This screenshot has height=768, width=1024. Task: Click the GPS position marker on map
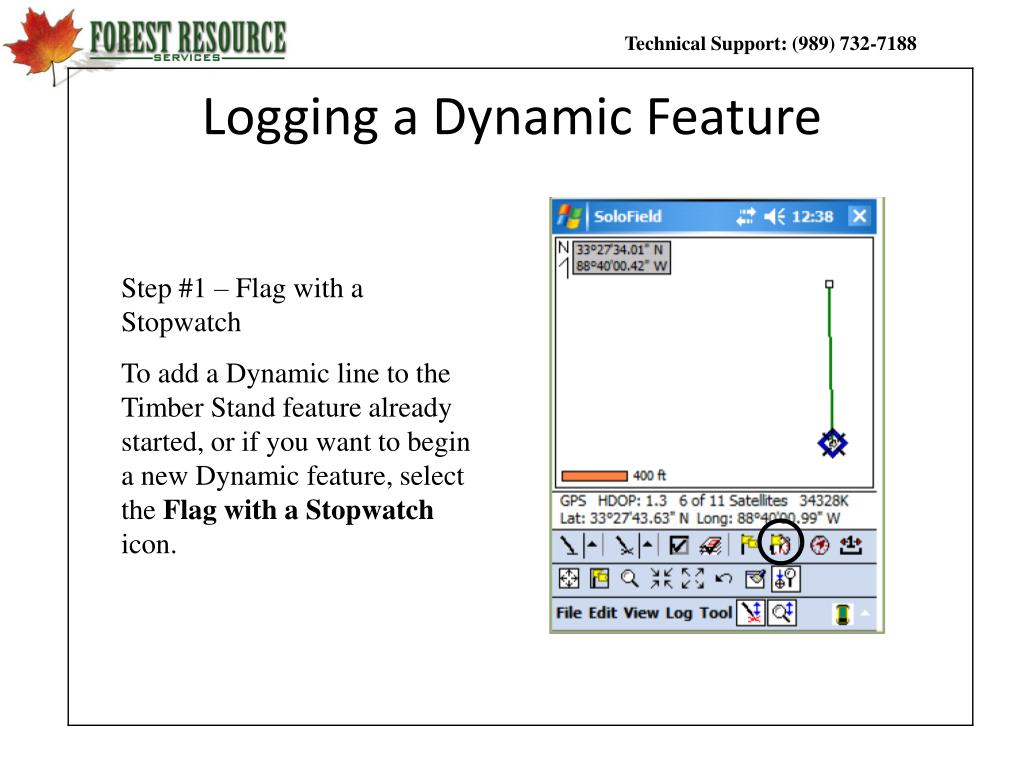click(833, 443)
